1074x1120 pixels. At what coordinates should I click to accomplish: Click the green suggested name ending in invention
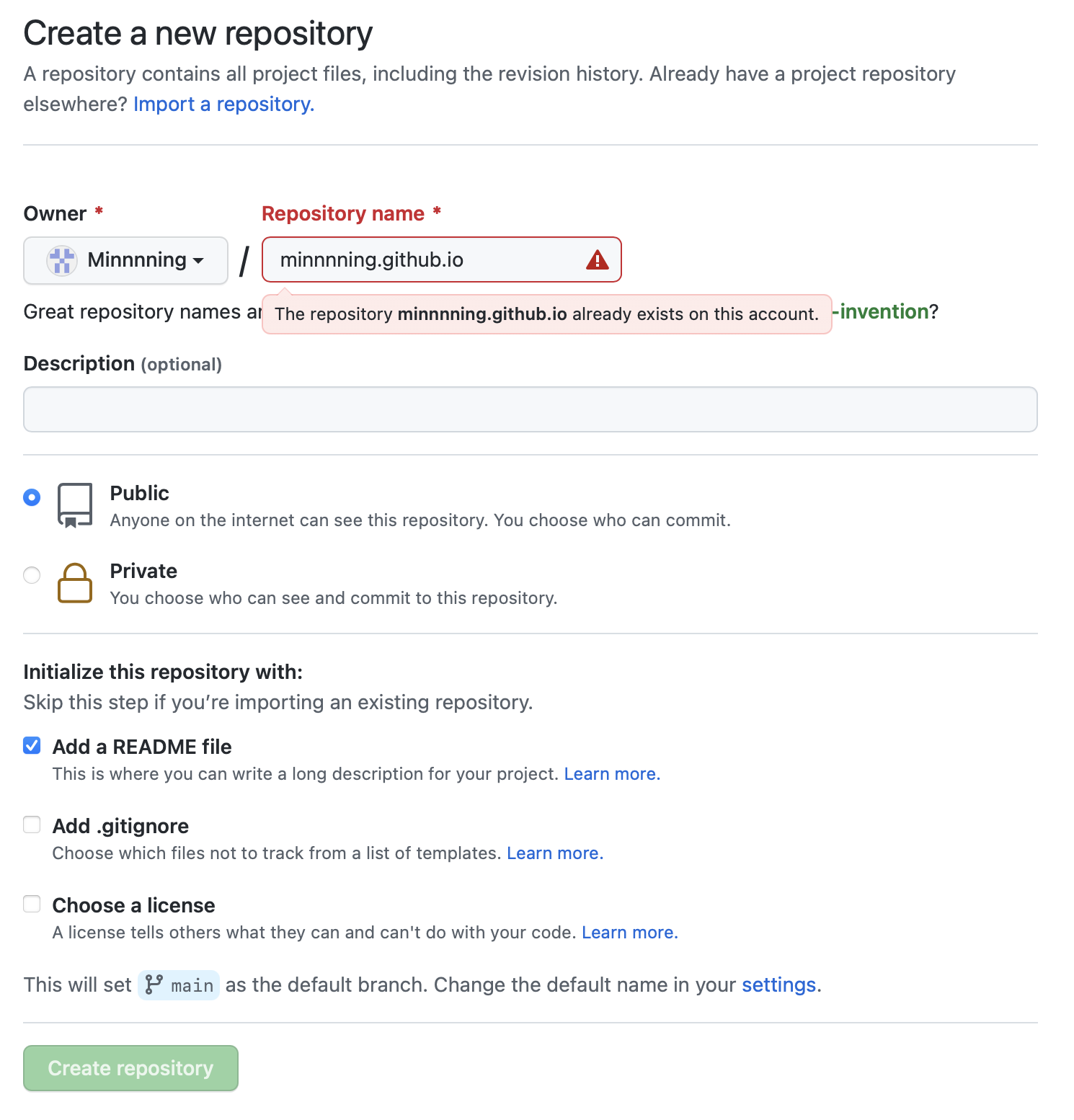click(x=882, y=312)
